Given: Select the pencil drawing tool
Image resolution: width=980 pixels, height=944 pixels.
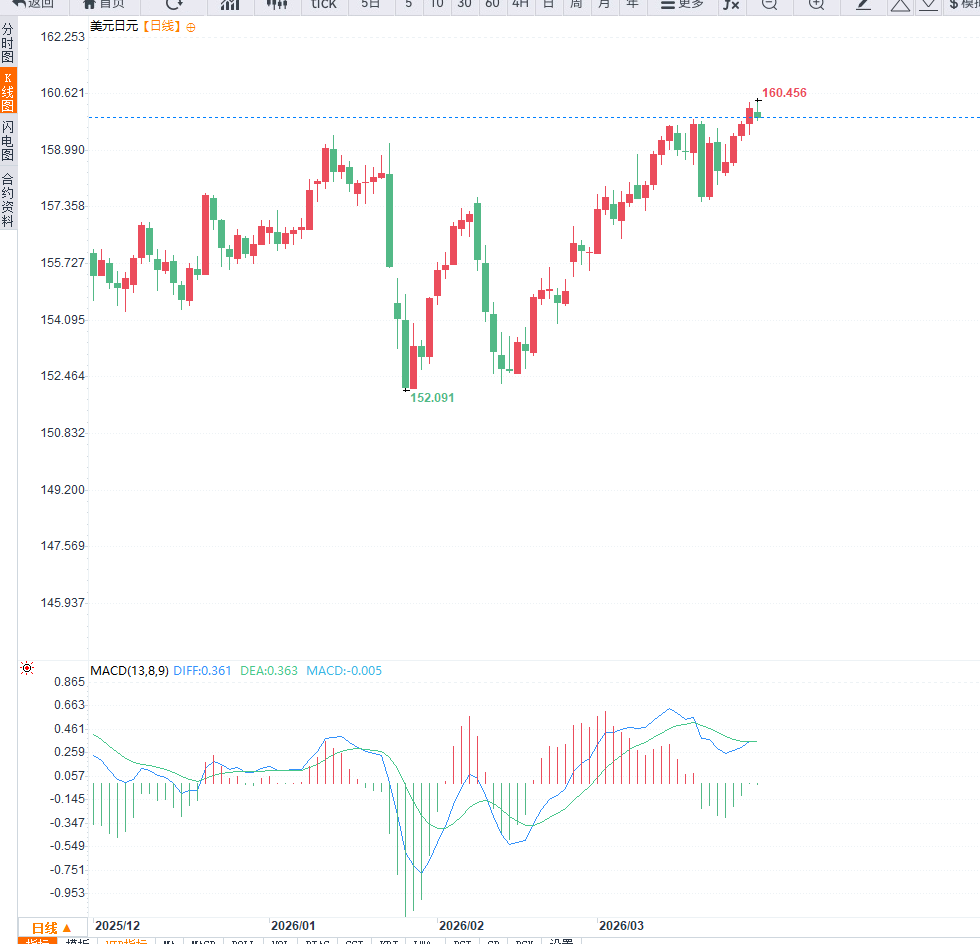Looking at the screenshot, I should click(x=864, y=4).
